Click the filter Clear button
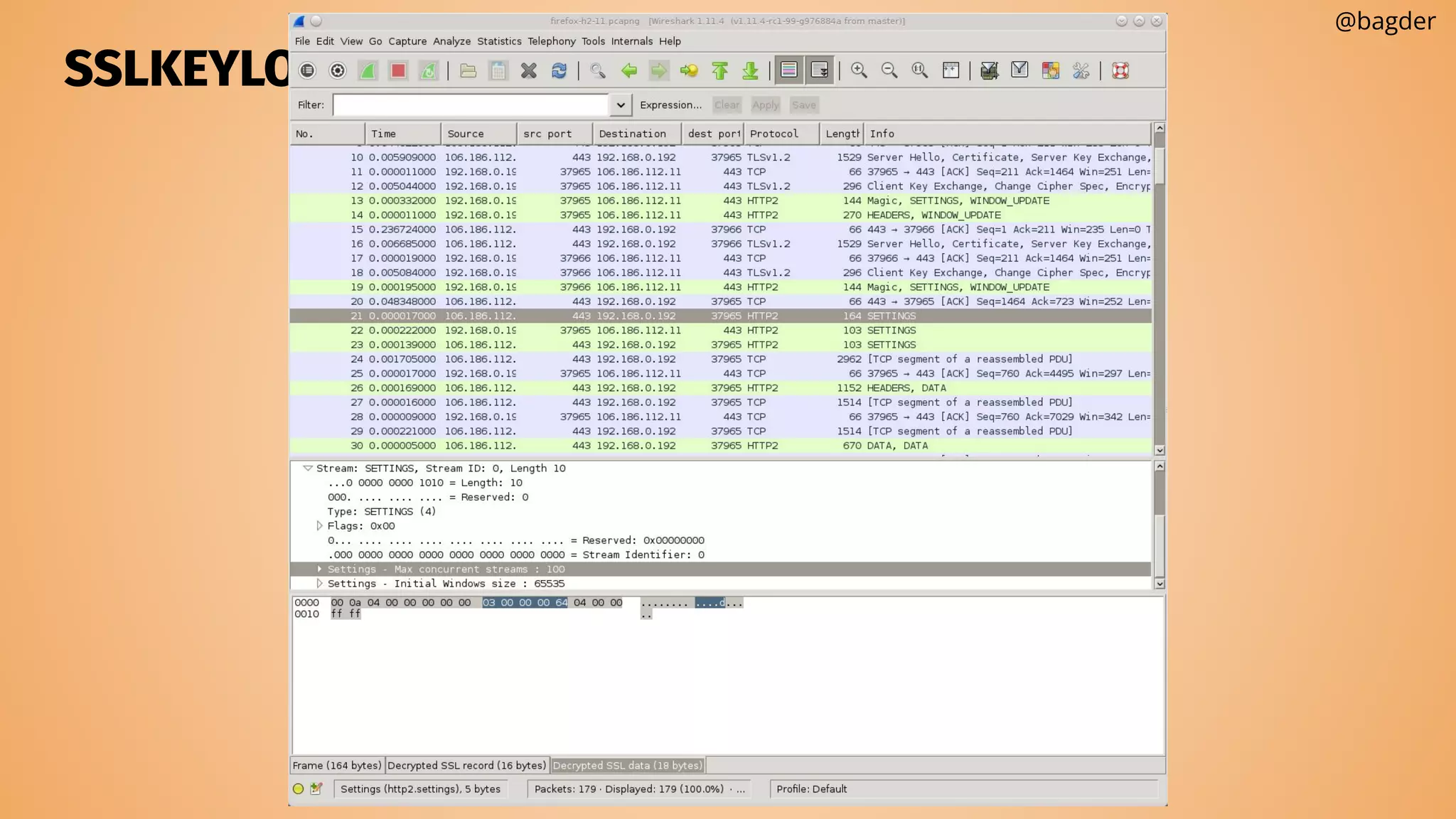 point(727,105)
